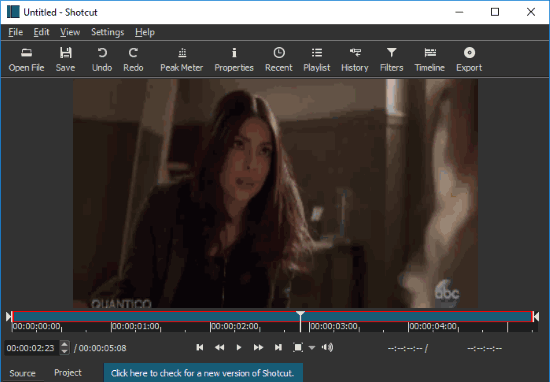This screenshot has height=382, width=550.
Task: Click the check for new version link
Action: coord(203,373)
